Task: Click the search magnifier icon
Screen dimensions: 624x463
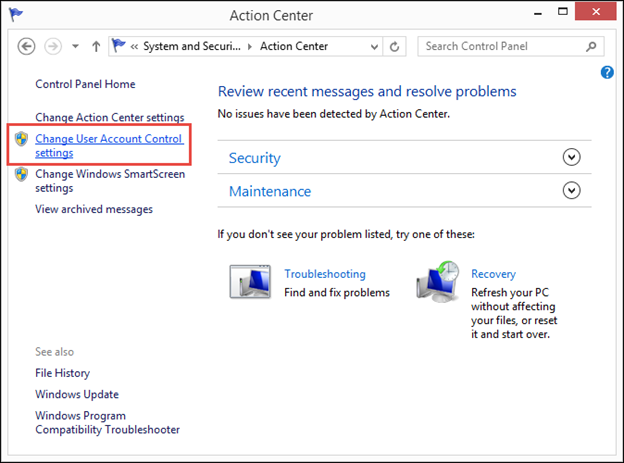Action: pos(591,47)
